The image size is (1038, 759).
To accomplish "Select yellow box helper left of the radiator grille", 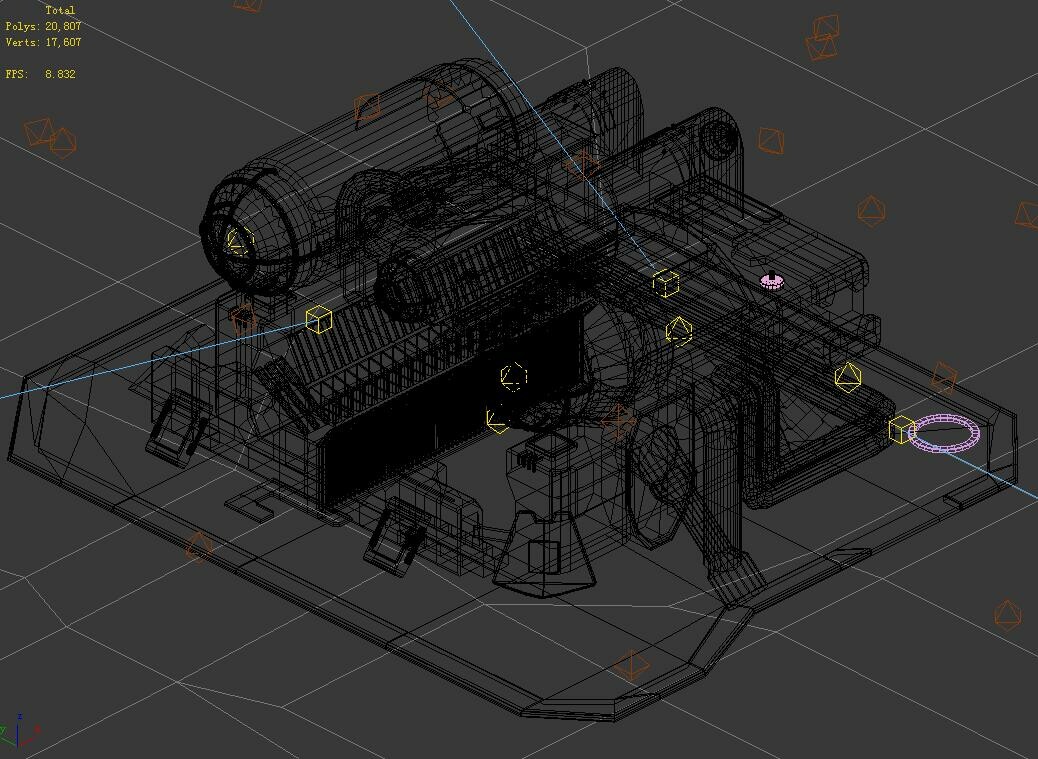I will [318, 320].
